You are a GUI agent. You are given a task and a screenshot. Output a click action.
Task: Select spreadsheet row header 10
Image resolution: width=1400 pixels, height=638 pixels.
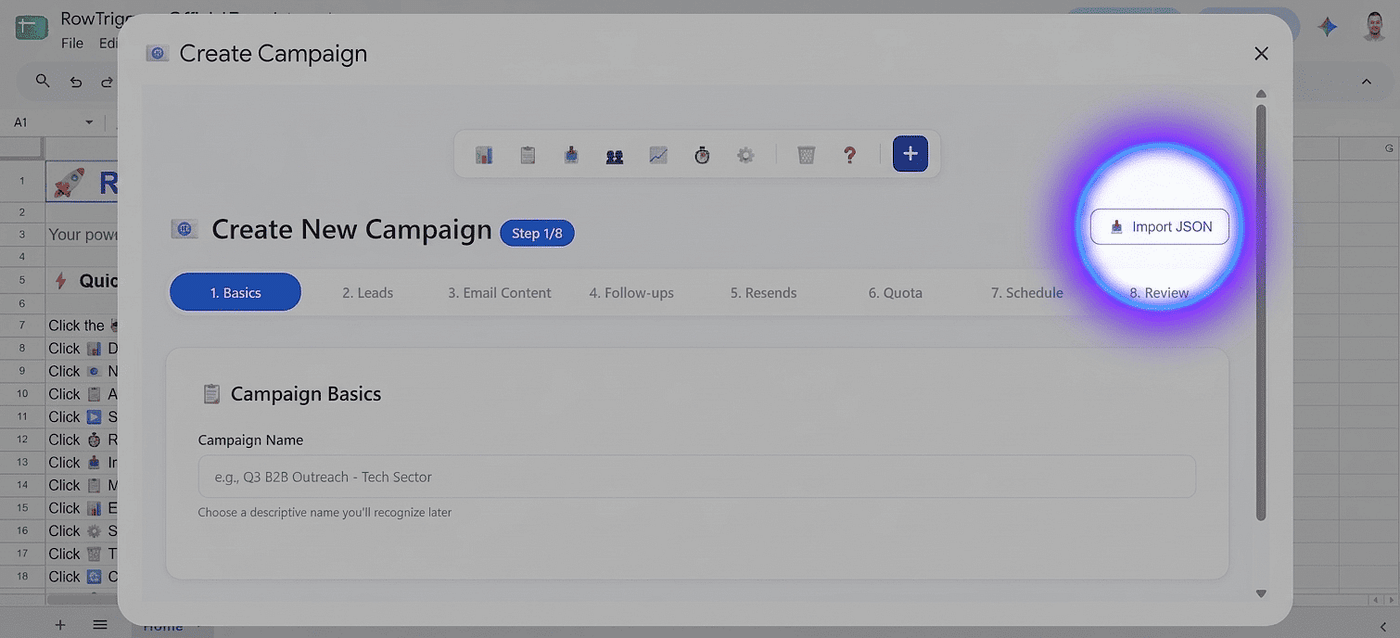[22, 394]
